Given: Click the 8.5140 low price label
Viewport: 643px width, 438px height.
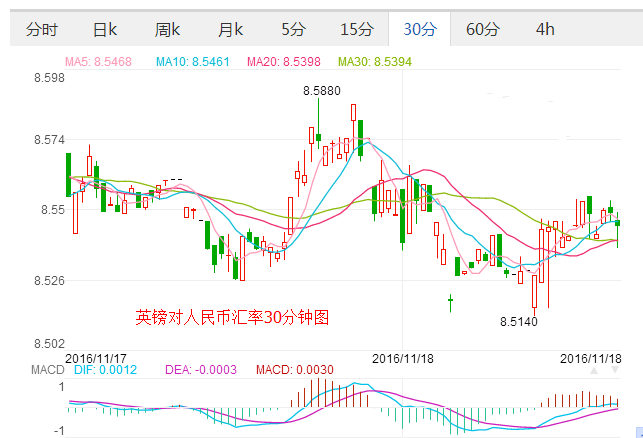Looking at the screenshot, I should pyautogui.click(x=518, y=322).
